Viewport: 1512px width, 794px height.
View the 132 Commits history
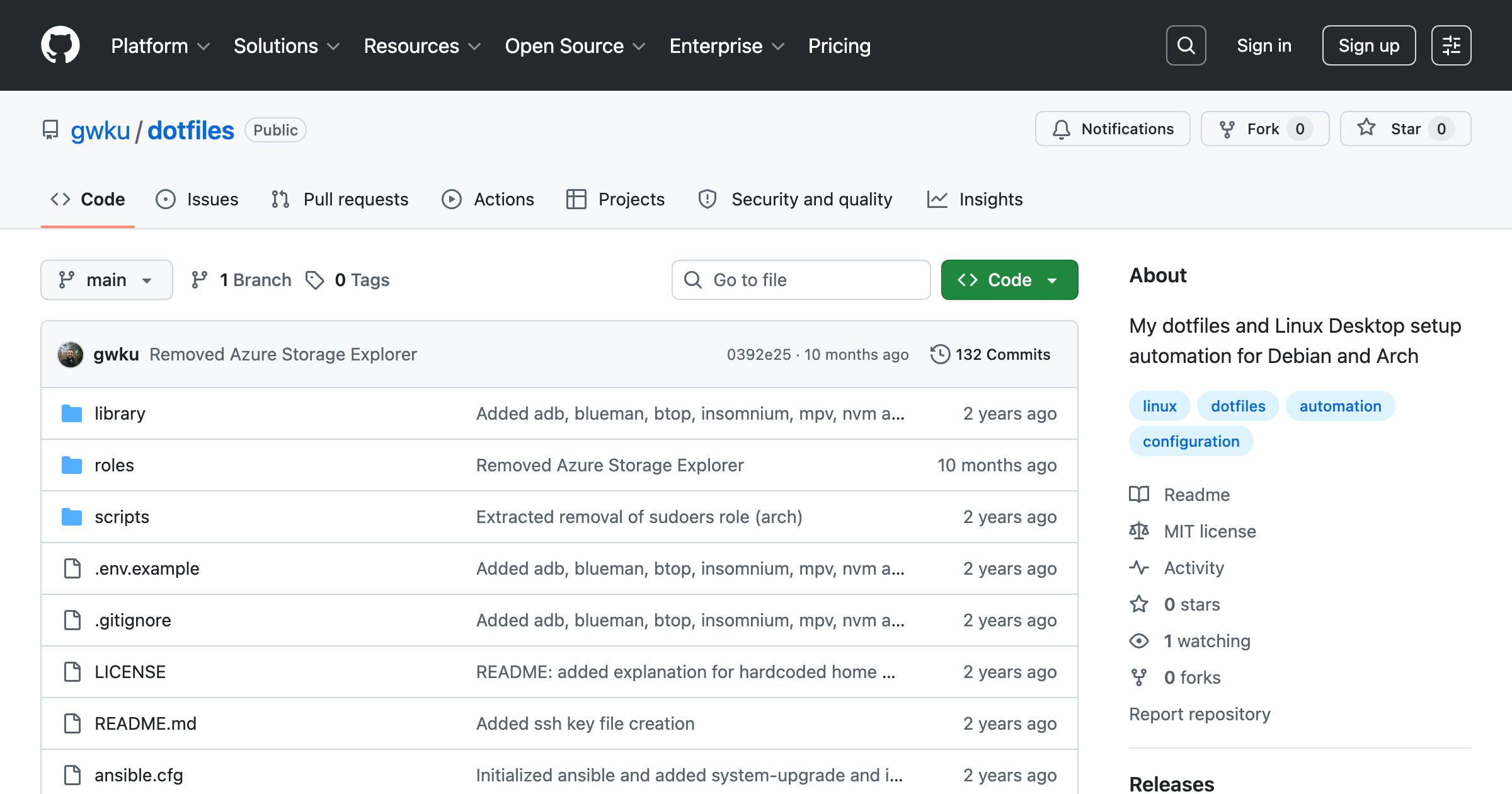990,354
